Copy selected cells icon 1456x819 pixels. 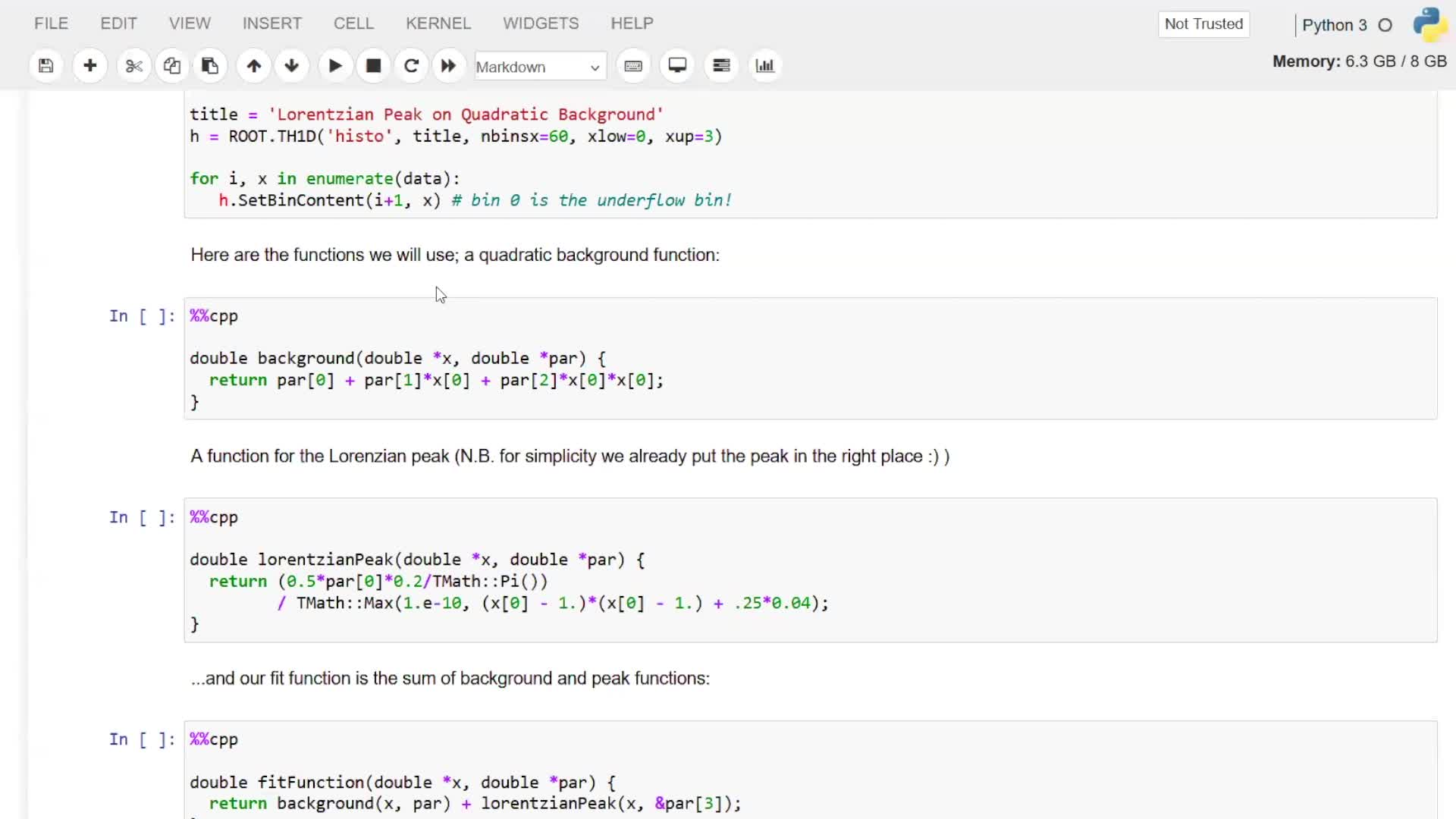tap(172, 66)
